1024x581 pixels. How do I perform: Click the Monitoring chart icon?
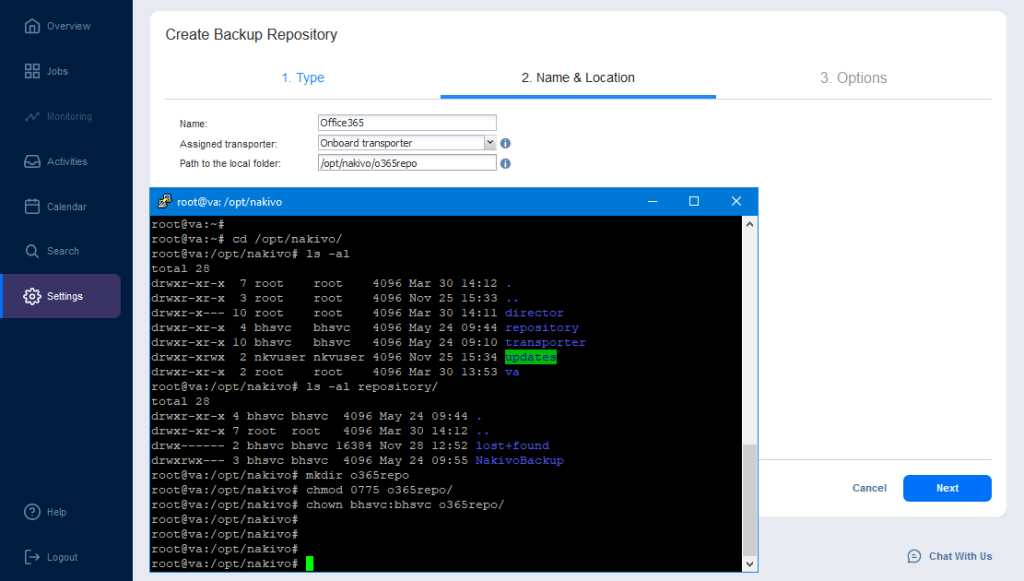click(32, 116)
